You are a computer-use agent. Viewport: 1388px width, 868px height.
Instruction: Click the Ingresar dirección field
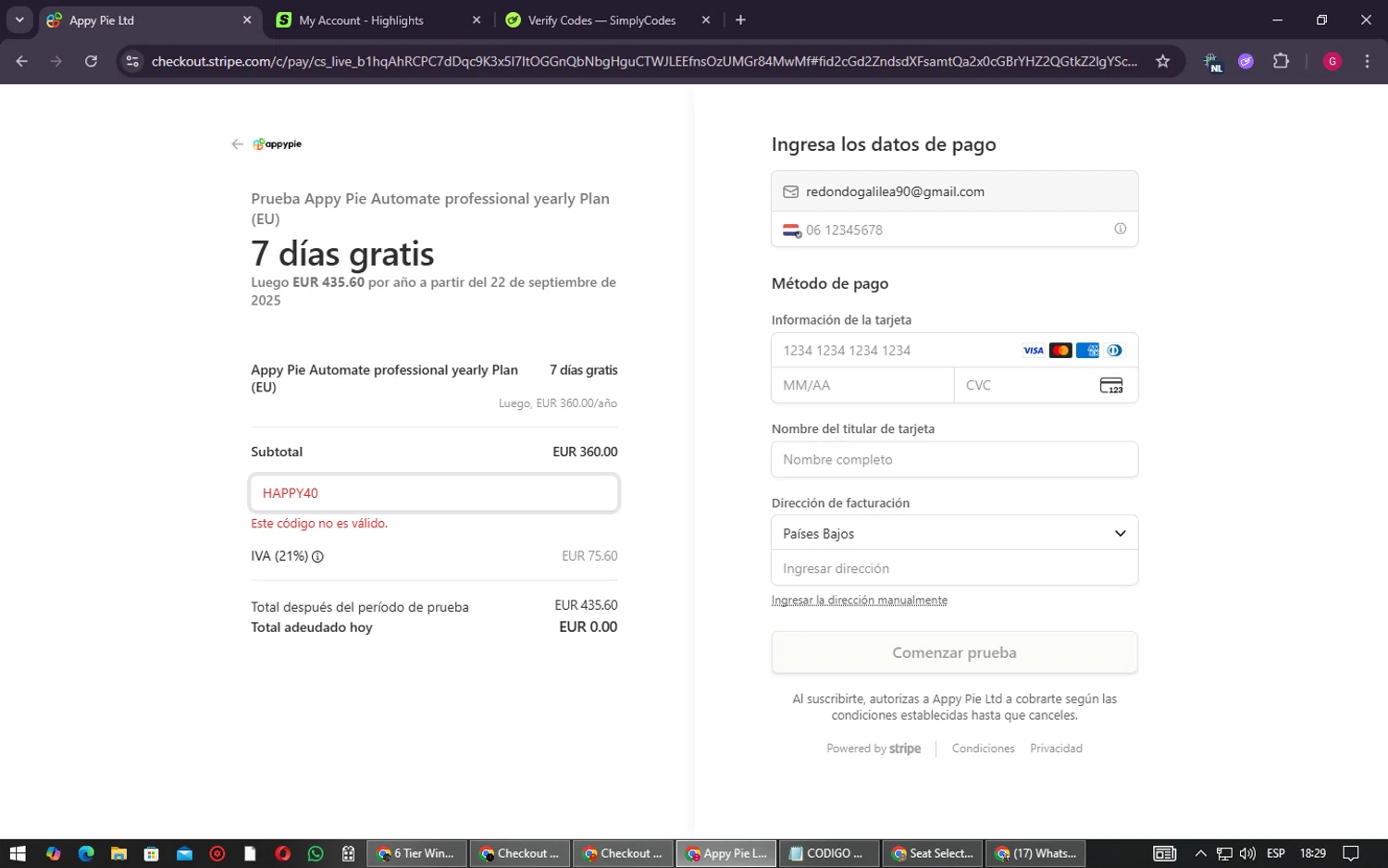954,569
